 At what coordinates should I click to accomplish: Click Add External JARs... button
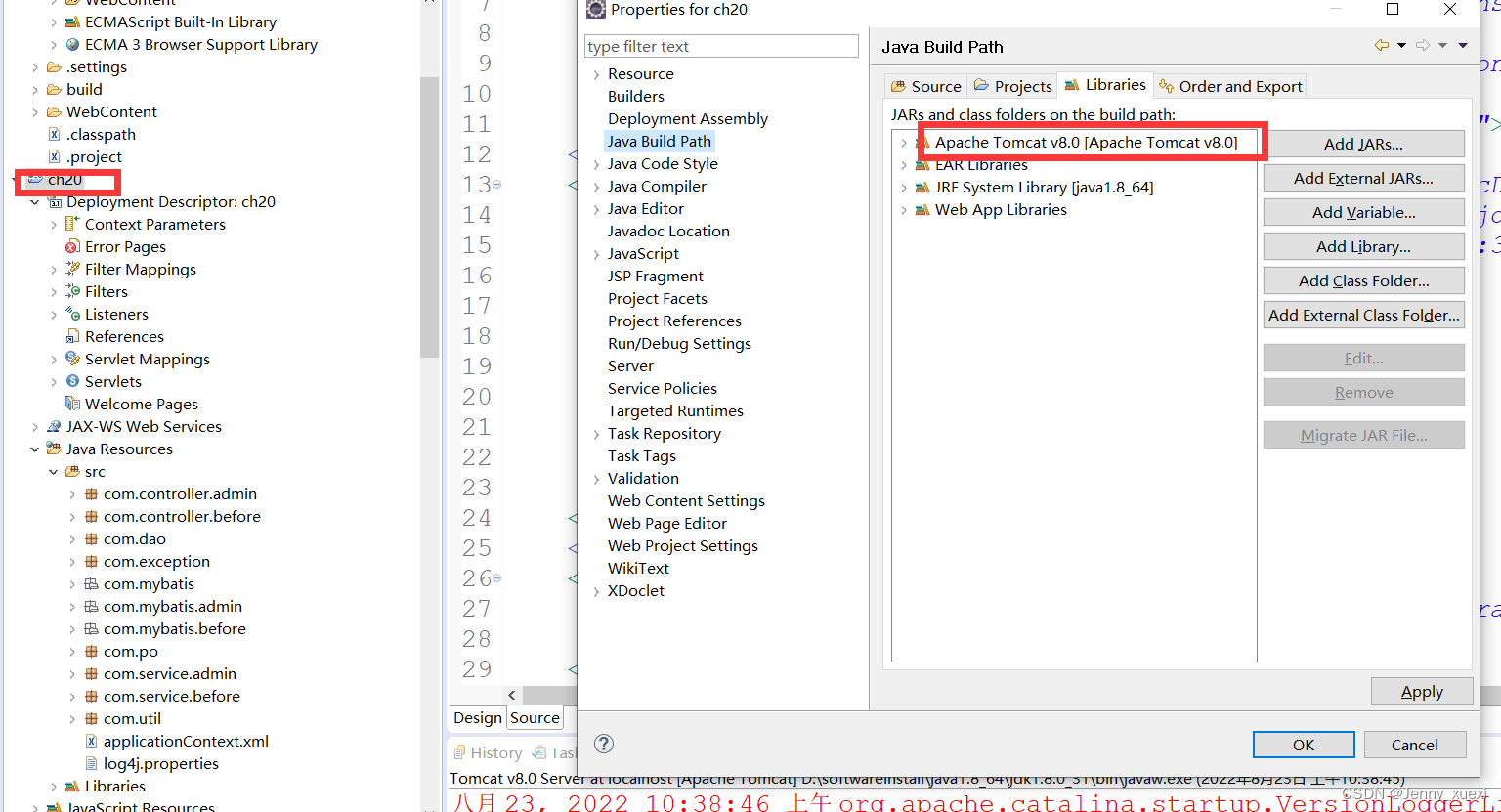(x=1363, y=178)
